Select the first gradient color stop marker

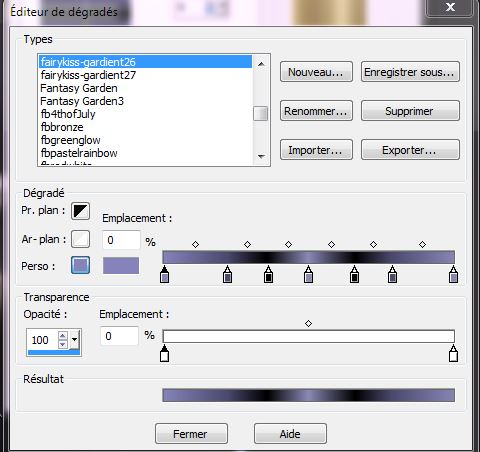(x=164, y=274)
